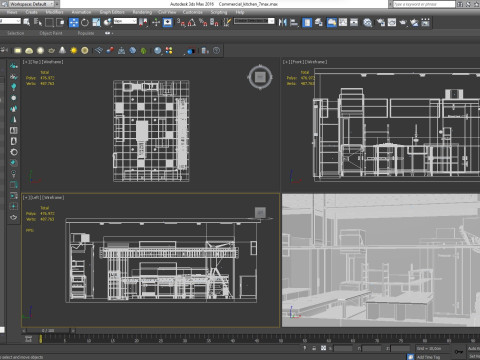The image size is (480, 360).
Task: Click the X coordinate input field
Action: click(x=343, y=348)
